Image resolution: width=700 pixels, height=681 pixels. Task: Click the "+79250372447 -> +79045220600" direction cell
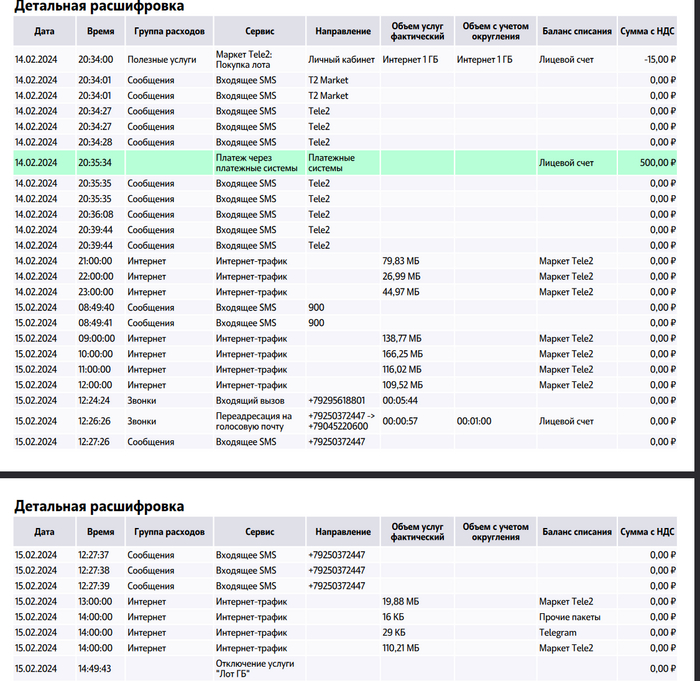341,421
